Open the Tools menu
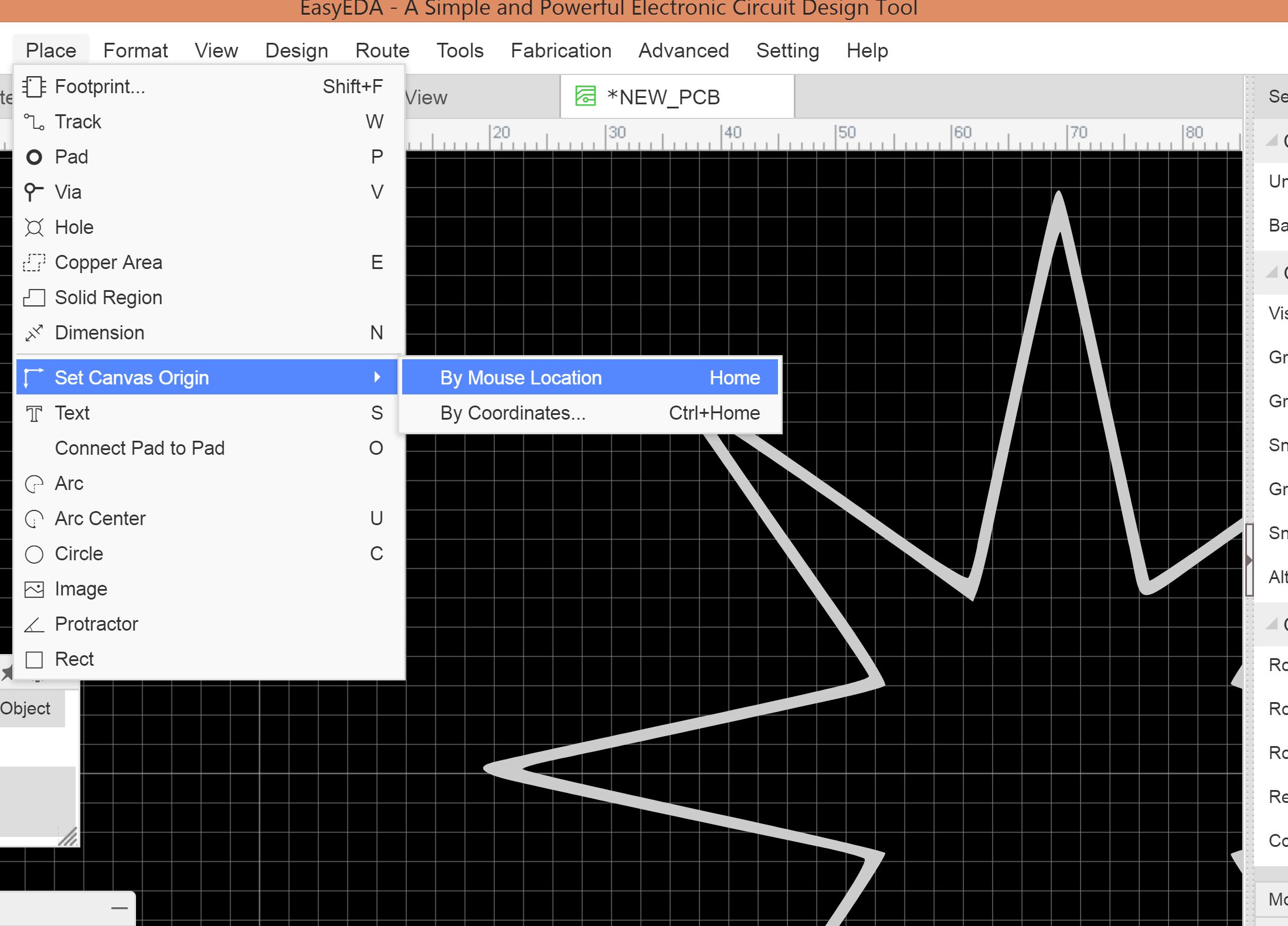 click(x=460, y=50)
